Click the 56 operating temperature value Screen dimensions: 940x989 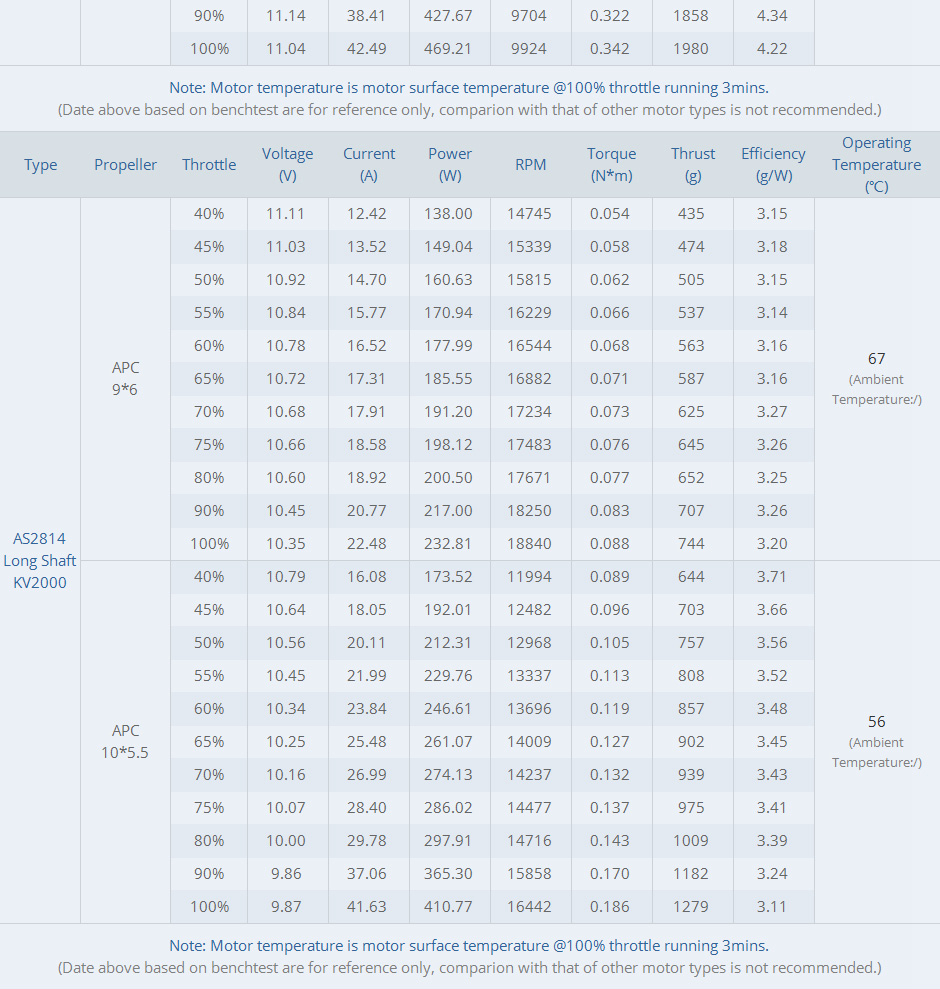(876, 721)
